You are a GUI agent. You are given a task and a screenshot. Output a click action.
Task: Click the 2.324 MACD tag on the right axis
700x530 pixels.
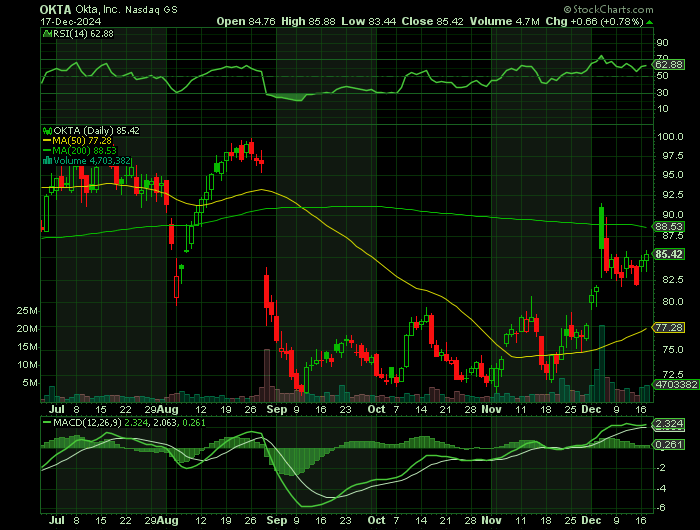tap(669, 424)
